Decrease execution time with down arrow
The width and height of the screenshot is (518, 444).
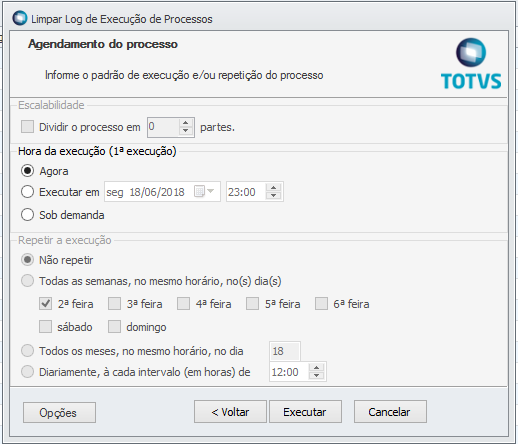(273, 196)
